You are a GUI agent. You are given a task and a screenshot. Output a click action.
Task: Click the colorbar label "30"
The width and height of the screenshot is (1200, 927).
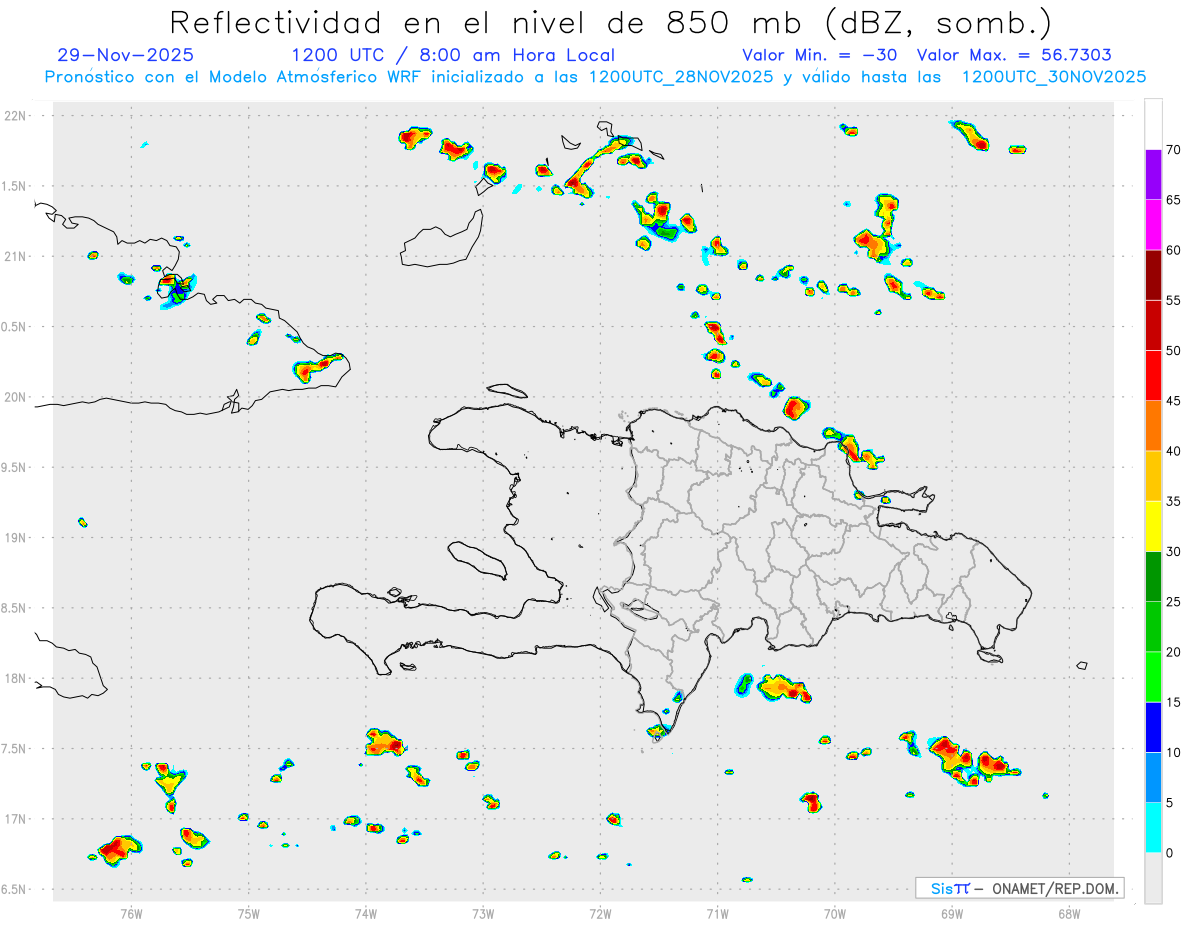click(x=1174, y=552)
